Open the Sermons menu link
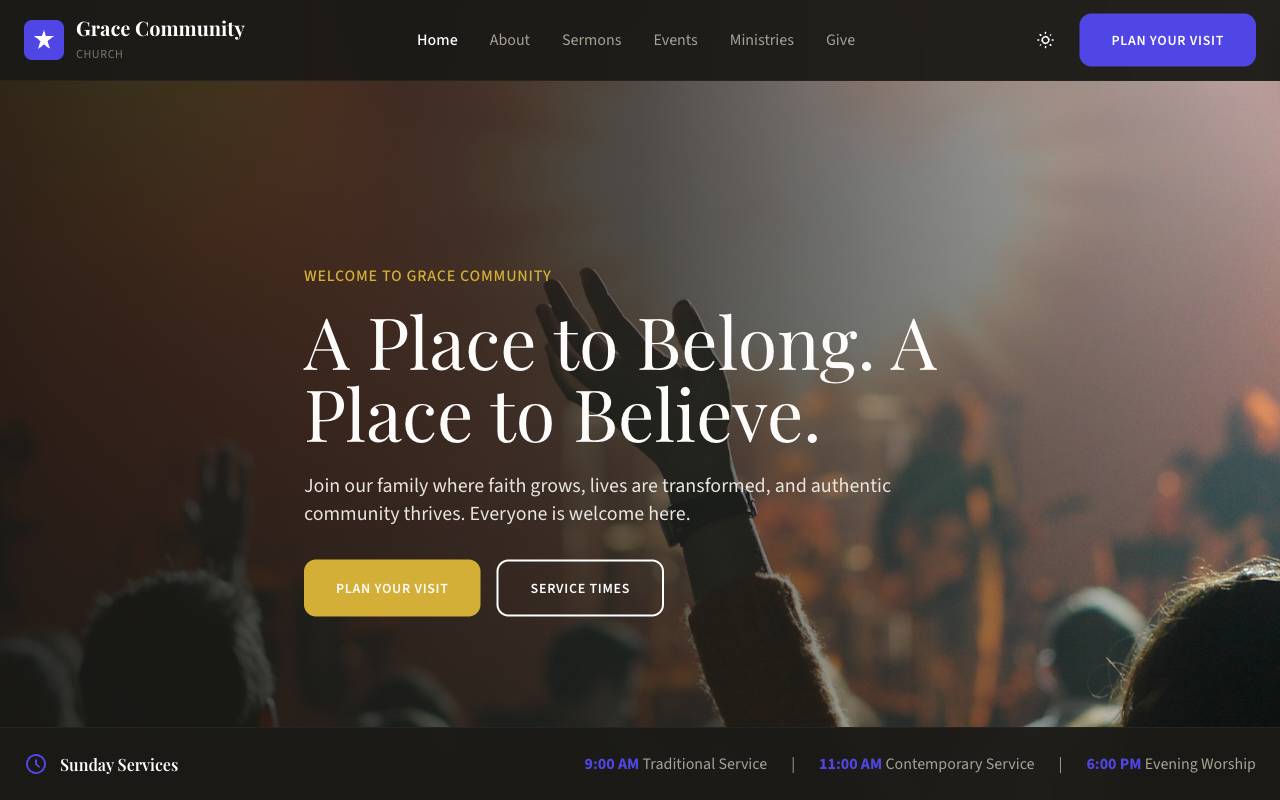 click(x=591, y=40)
